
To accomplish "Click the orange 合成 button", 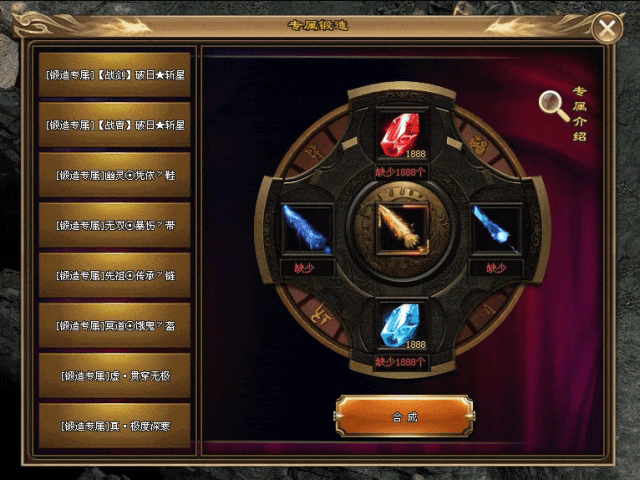I will [x=404, y=416].
